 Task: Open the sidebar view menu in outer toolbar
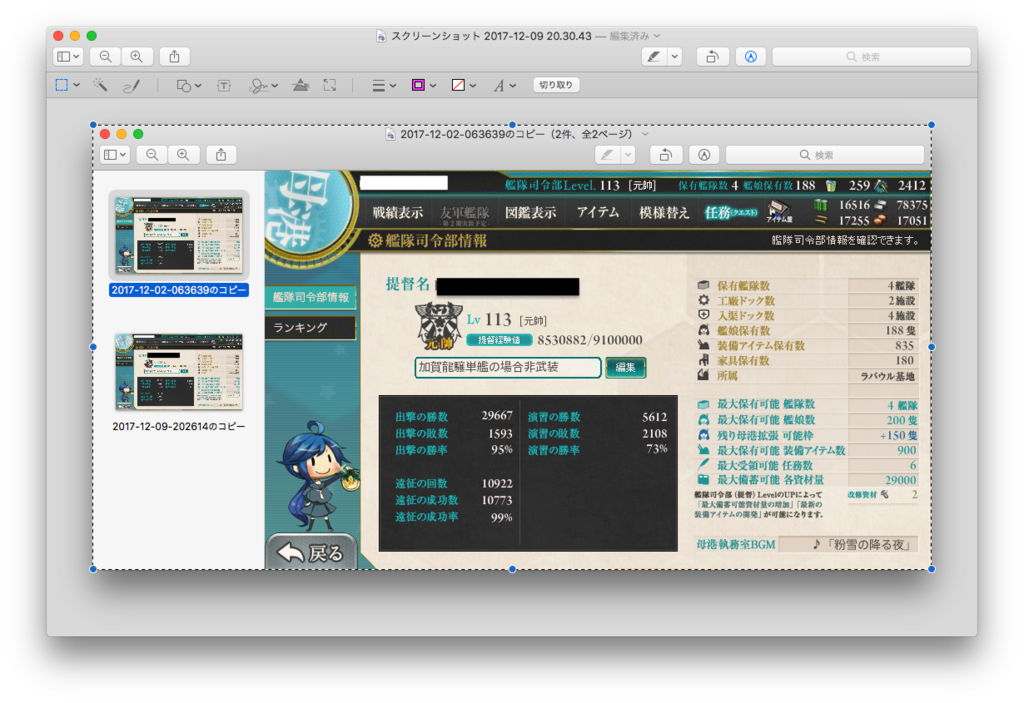(x=68, y=57)
